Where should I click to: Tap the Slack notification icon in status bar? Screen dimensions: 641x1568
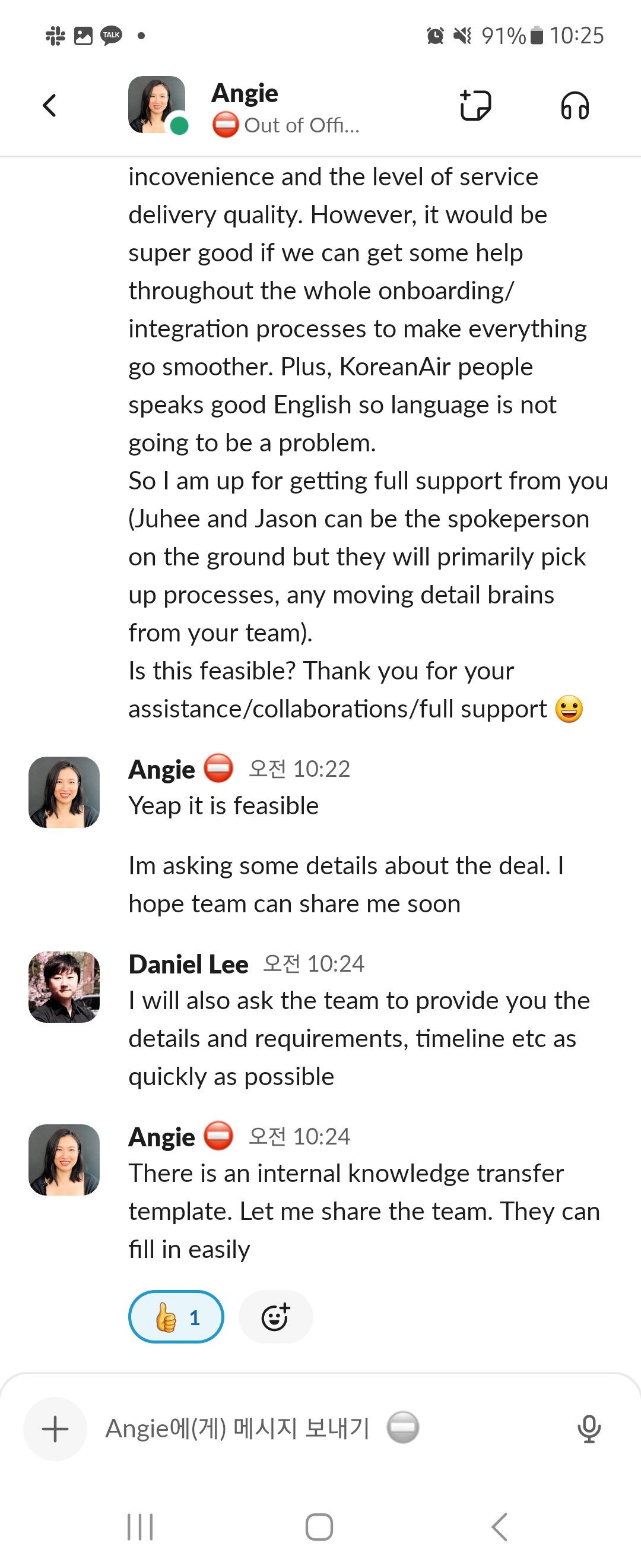coord(55,36)
